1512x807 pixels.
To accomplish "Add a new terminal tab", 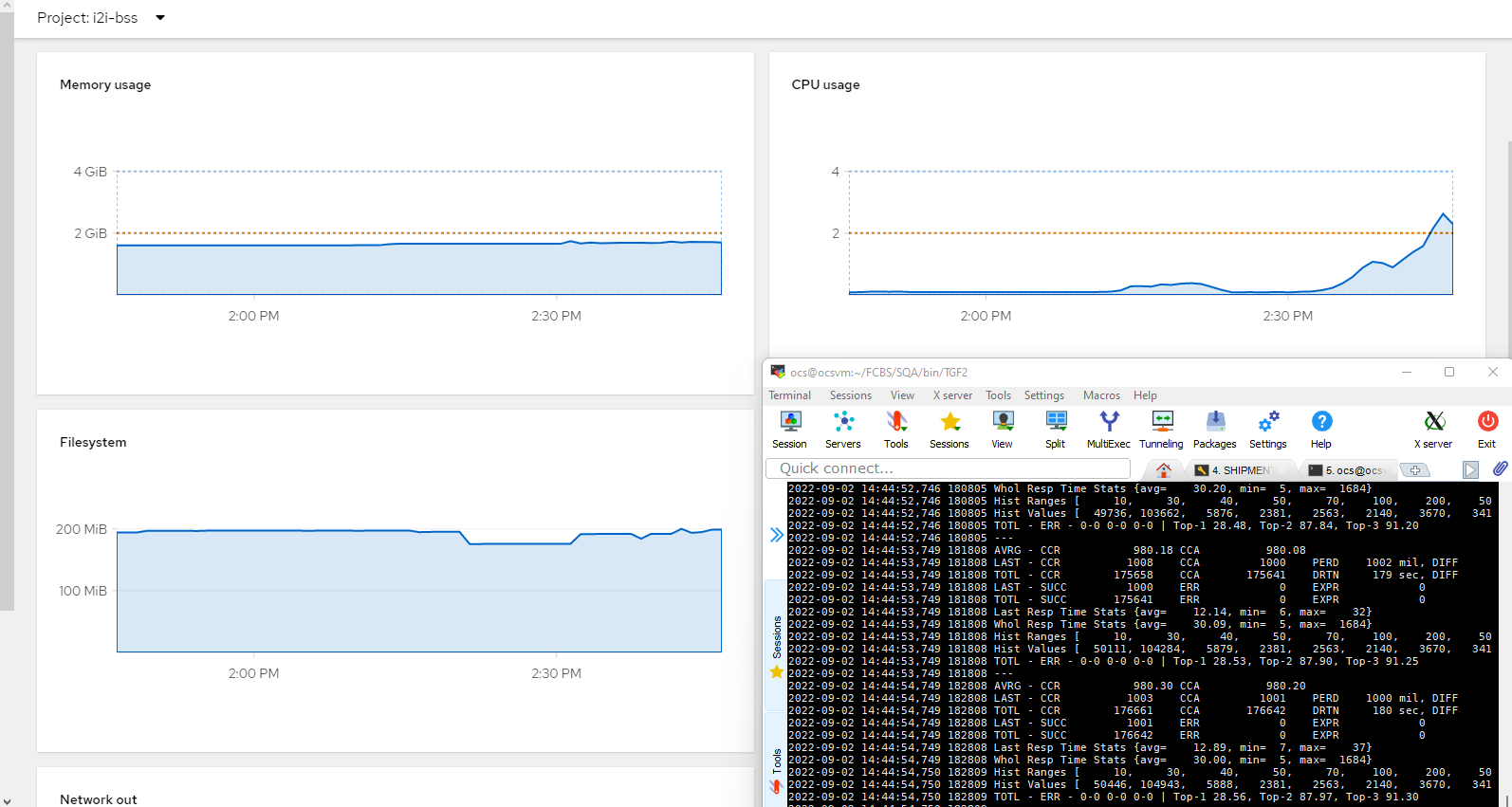I will click(x=1414, y=470).
